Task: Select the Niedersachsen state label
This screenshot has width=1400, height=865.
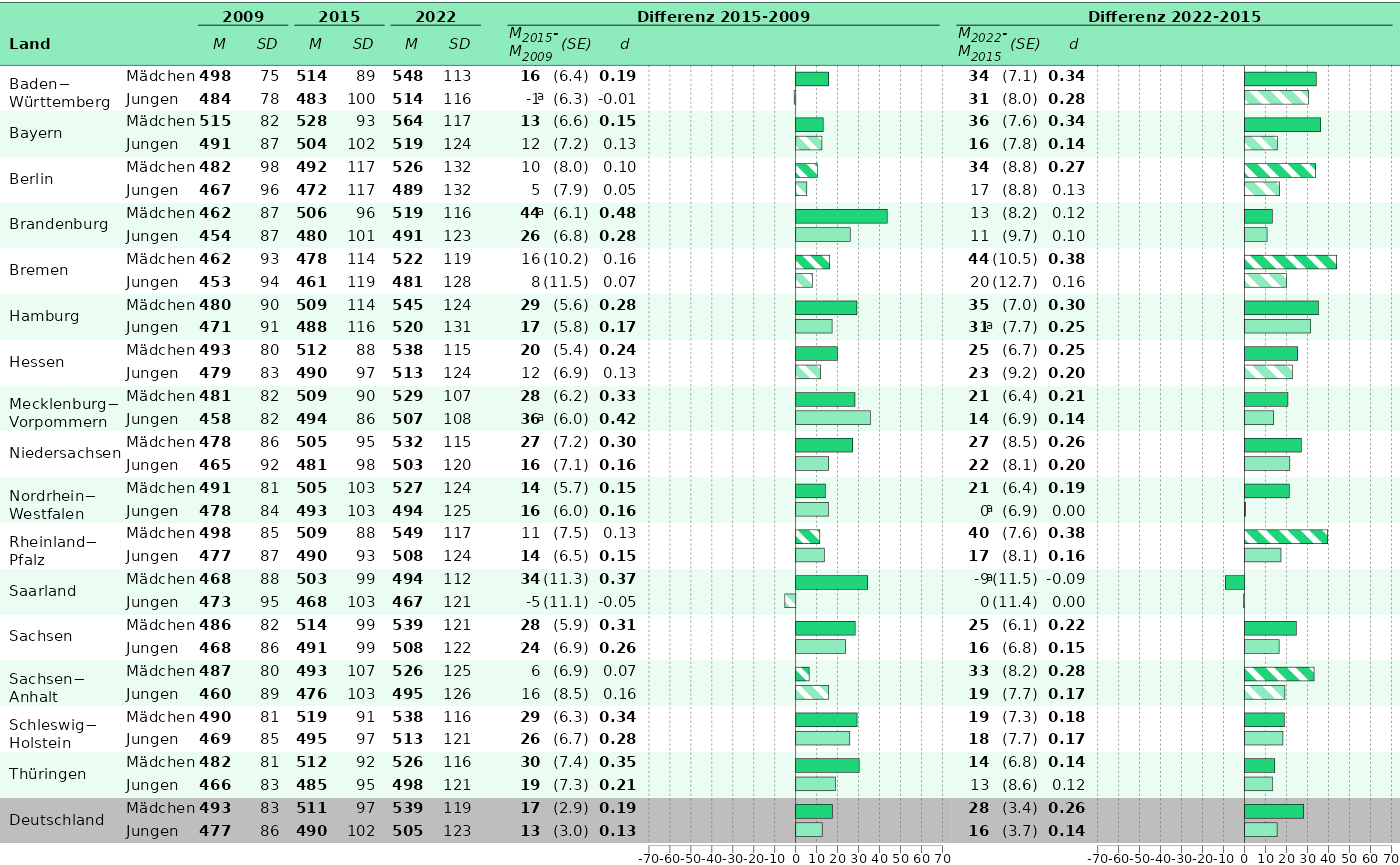Action: (x=65, y=453)
